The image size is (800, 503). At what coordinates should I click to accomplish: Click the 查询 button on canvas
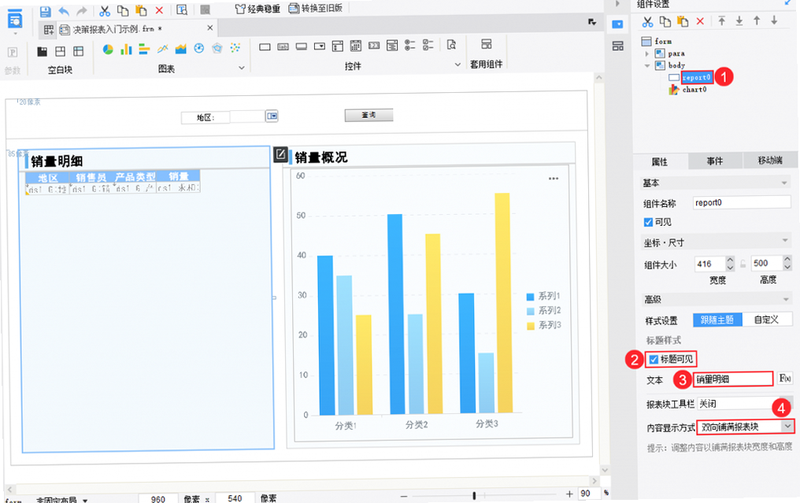point(369,115)
